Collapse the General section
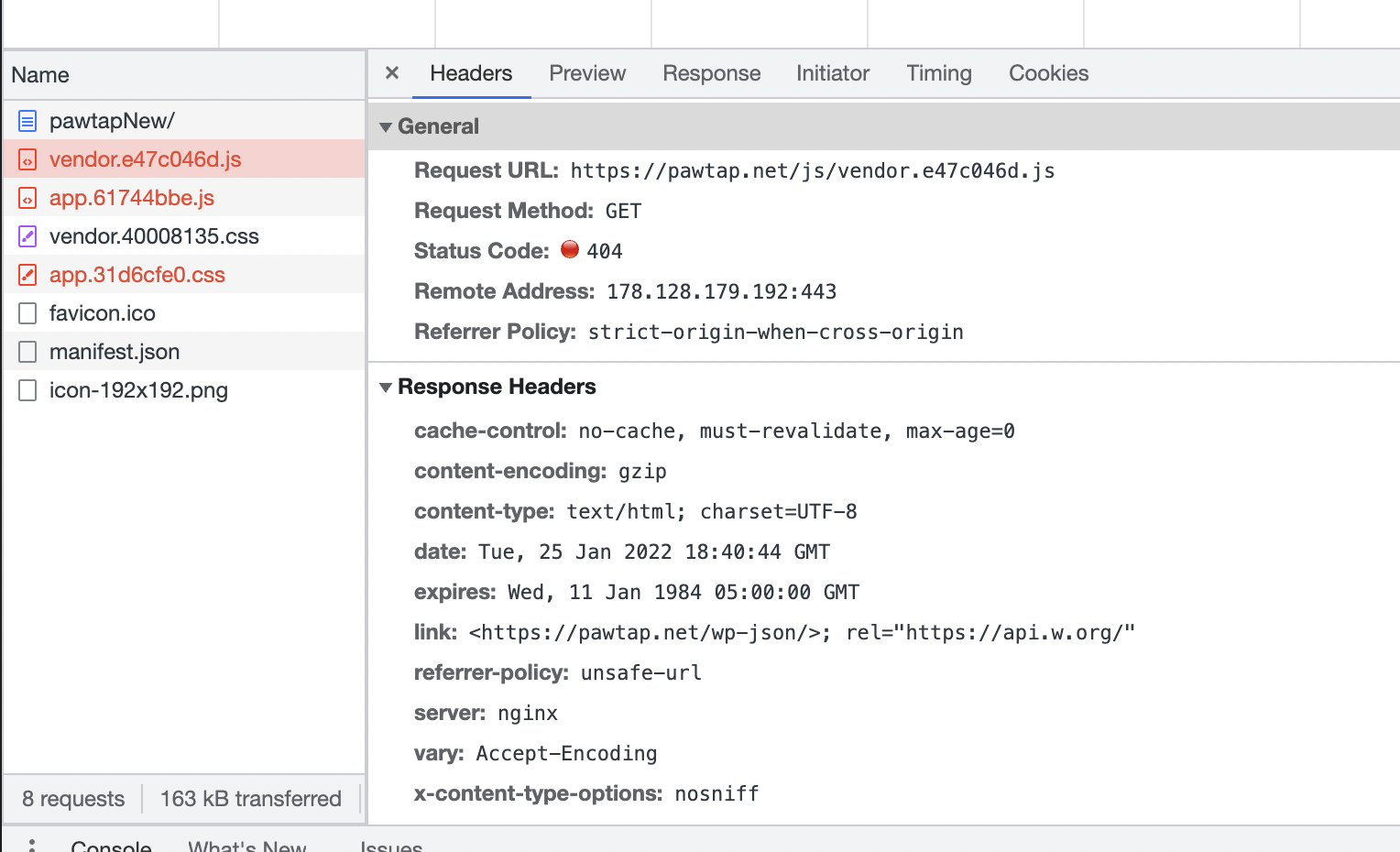The image size is (1400, 852). tap(386, 127)
